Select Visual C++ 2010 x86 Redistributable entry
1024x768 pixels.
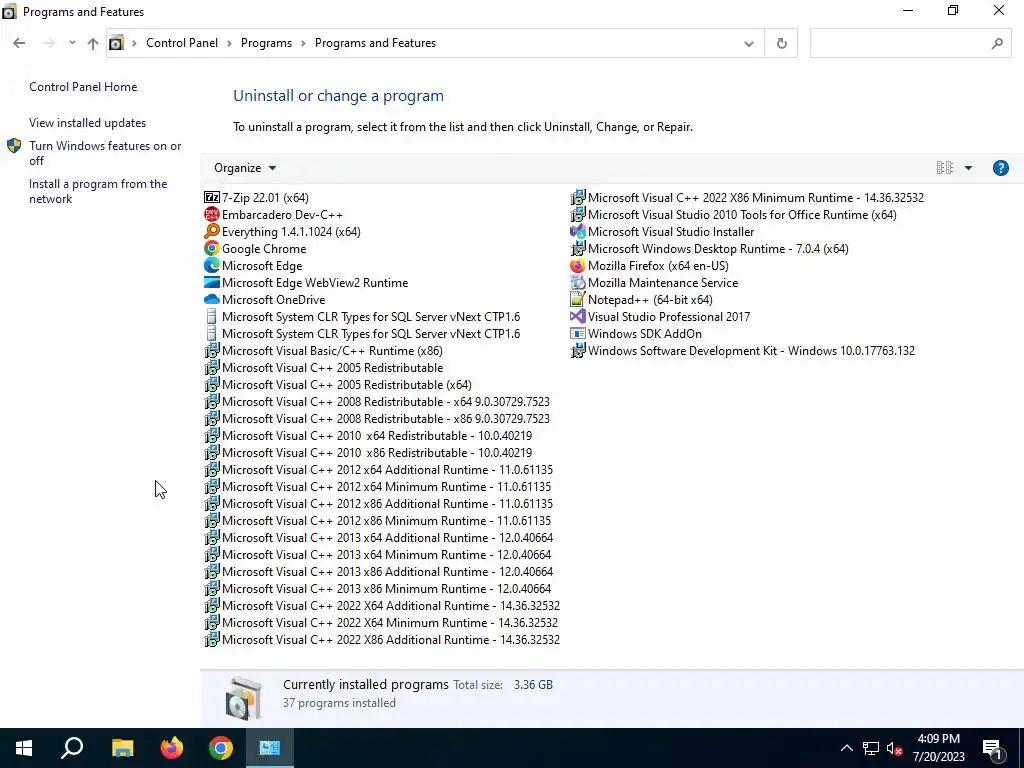point(368,453)
